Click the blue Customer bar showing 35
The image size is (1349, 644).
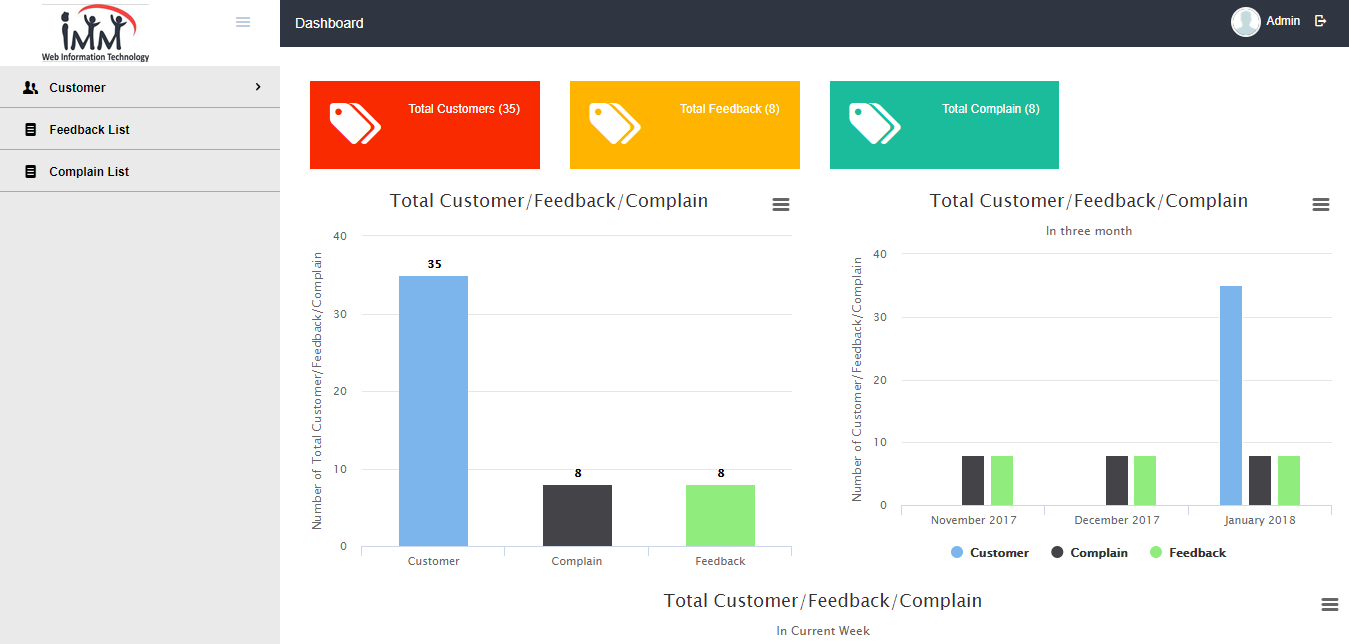[x=433, y=410]
